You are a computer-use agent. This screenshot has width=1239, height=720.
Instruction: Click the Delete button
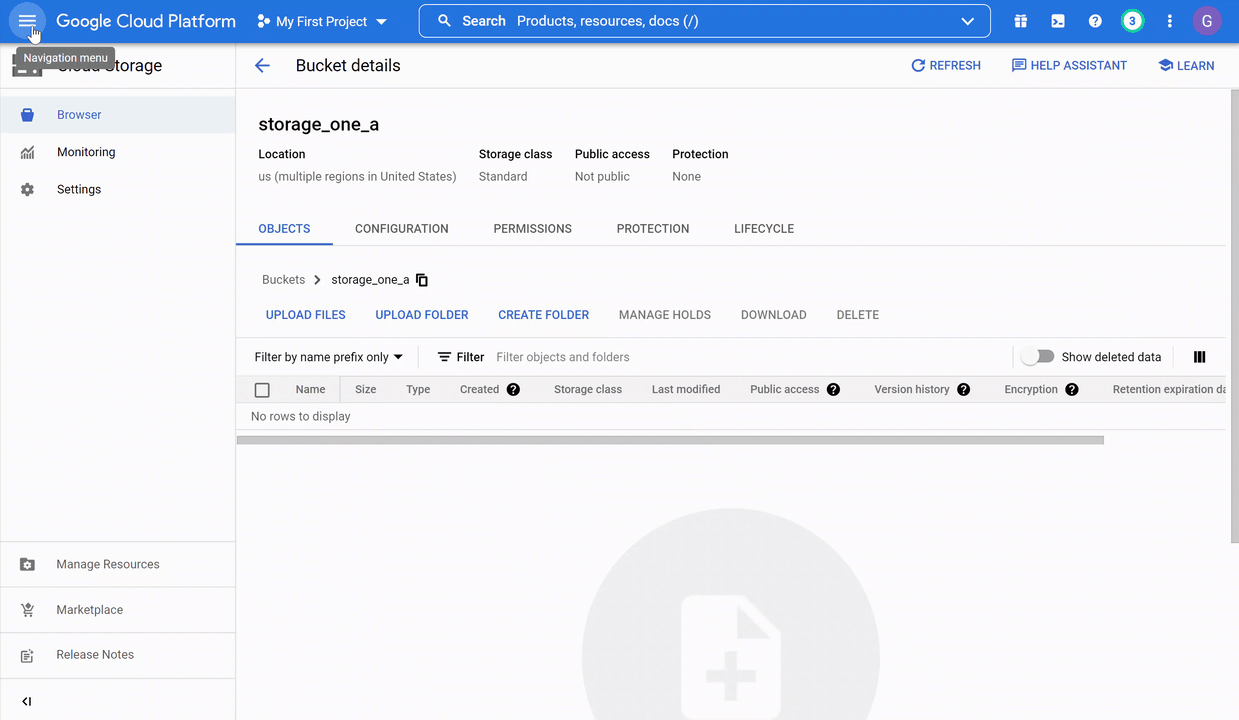858,315
